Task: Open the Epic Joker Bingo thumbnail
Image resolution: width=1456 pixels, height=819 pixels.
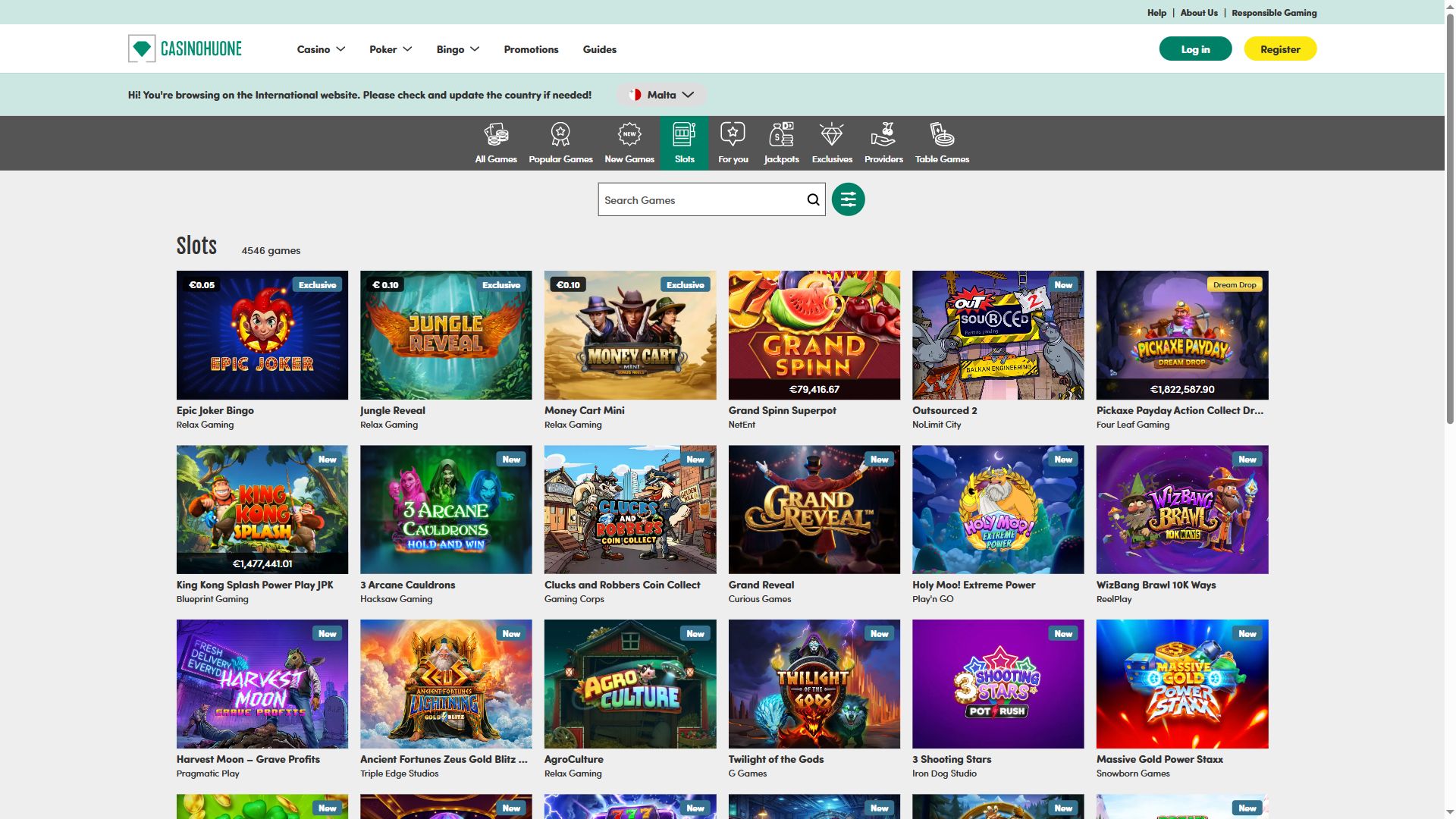Action: [x=262, y=335]
